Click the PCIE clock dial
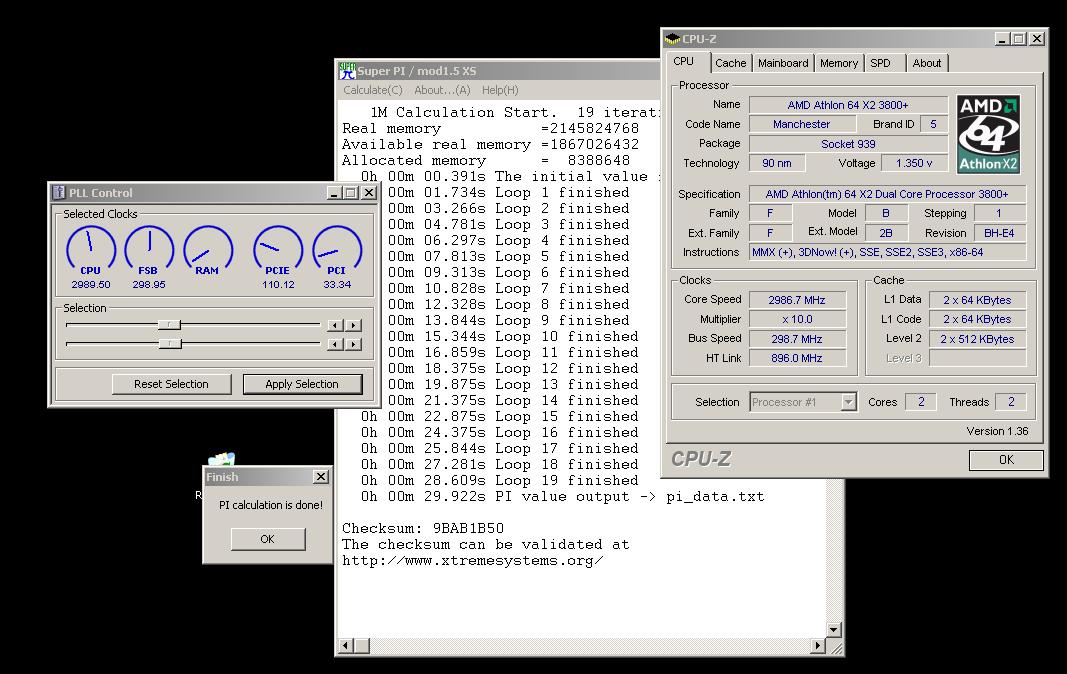This screenshot has width=1067, height=674. point(278,248)
